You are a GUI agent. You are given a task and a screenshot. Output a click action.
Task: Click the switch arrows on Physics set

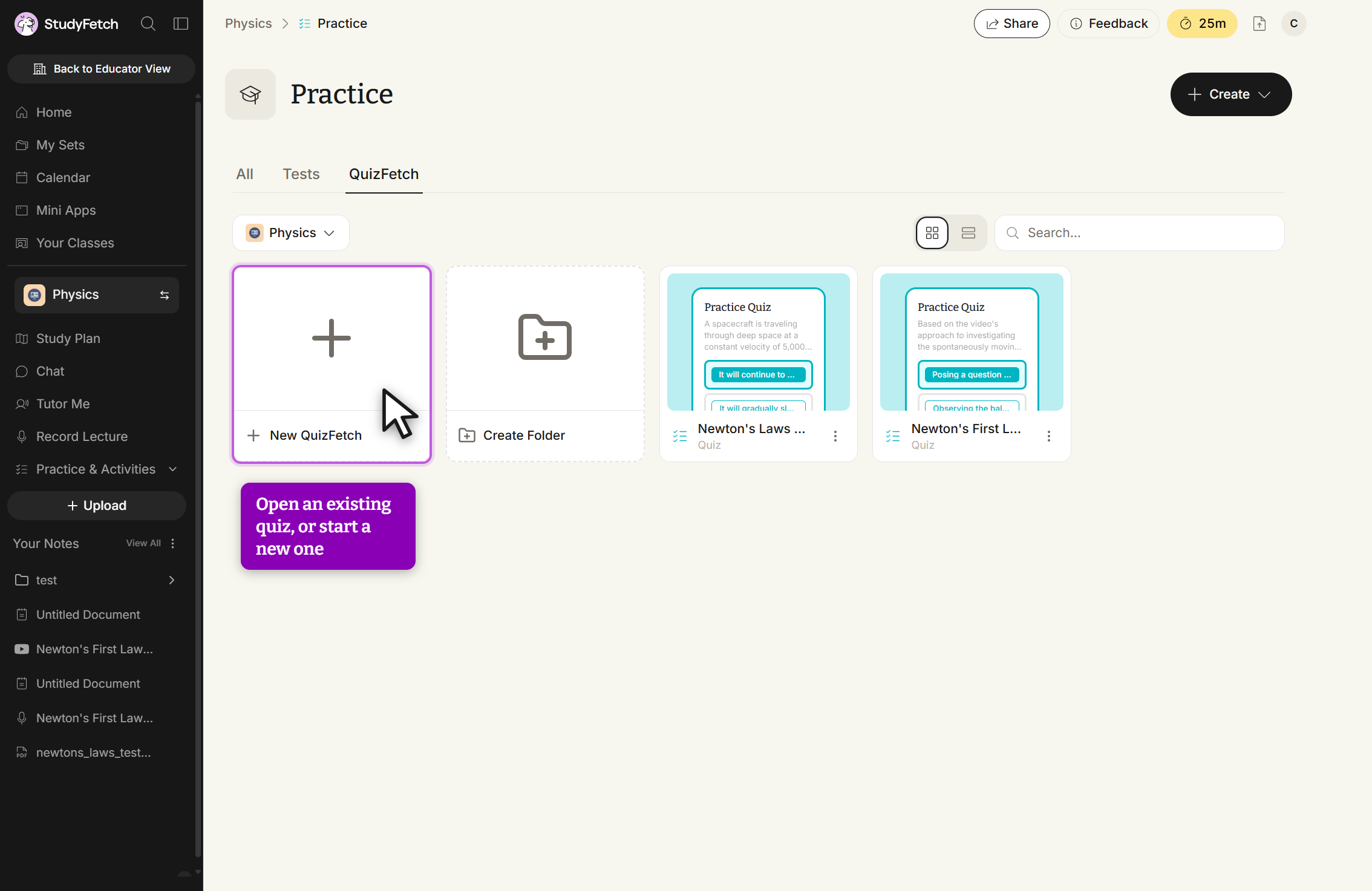coord(165,295)
